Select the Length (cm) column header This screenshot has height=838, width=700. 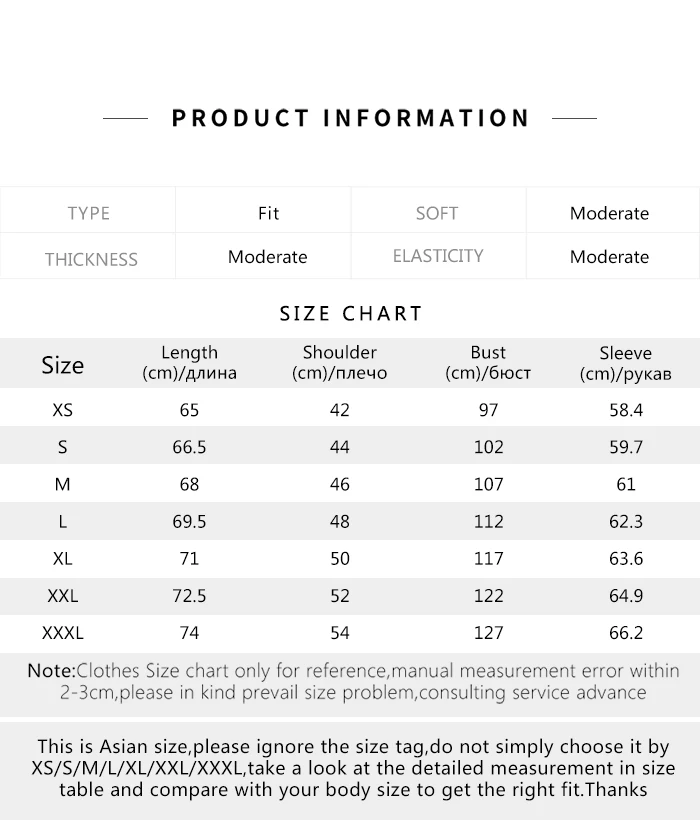coord(189,363)
